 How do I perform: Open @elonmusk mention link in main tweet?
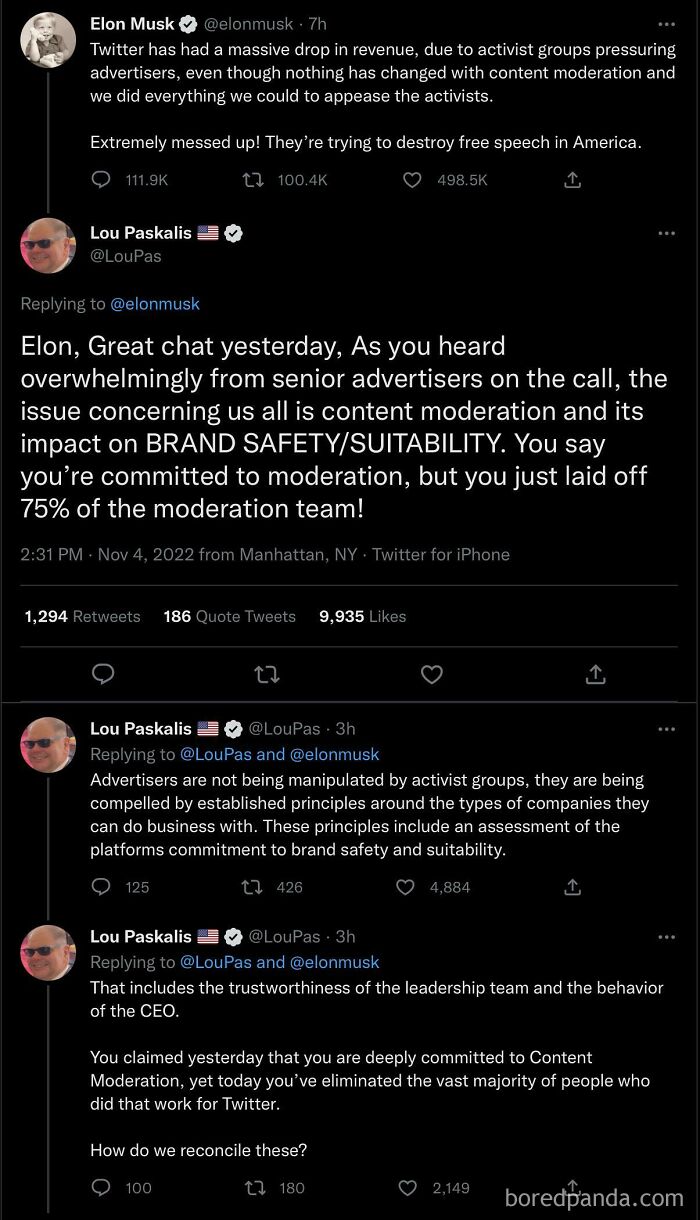pyautogui.click(x=155, y=304)
